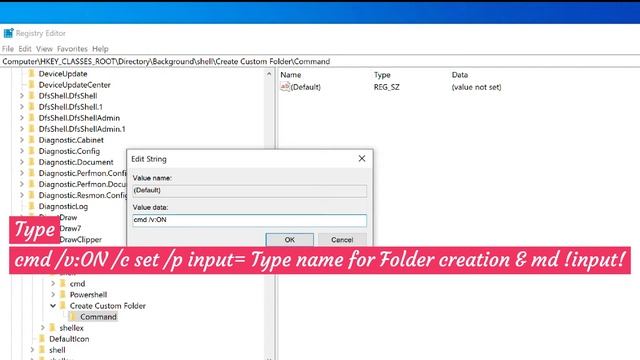
Task: Expand the shell key below DefaultIcon
Action: [x=32, y=350]
